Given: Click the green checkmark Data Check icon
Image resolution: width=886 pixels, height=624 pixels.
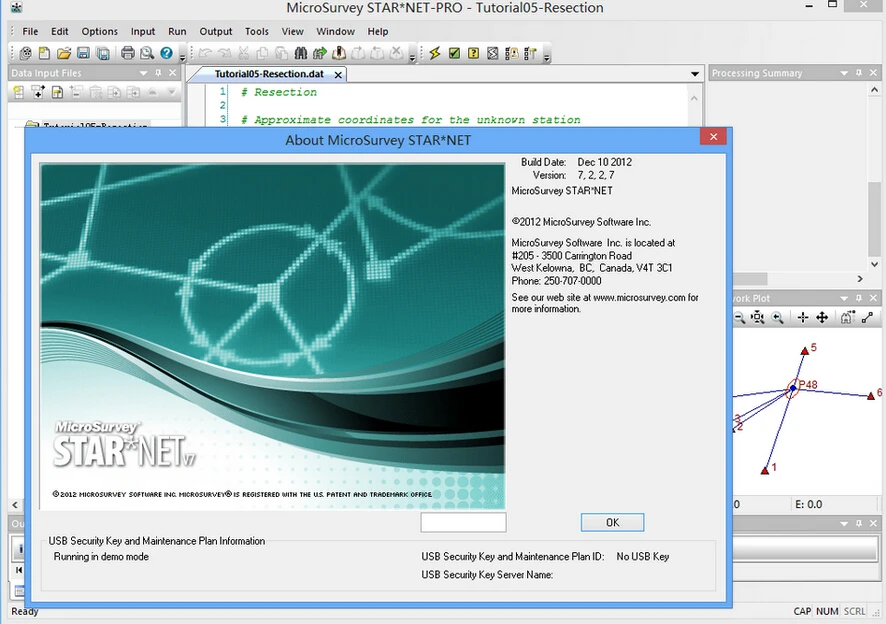Looking at the screenshot, I should [x=454, y=53].
